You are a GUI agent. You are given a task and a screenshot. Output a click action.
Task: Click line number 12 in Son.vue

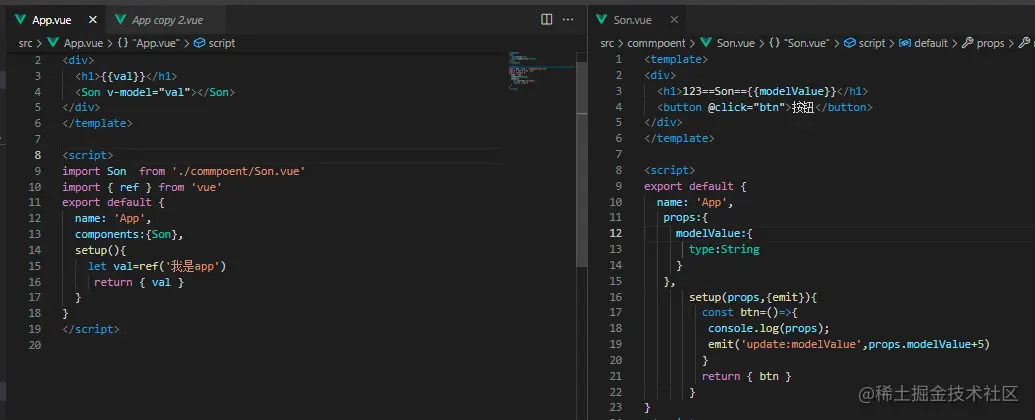point(617,233)
